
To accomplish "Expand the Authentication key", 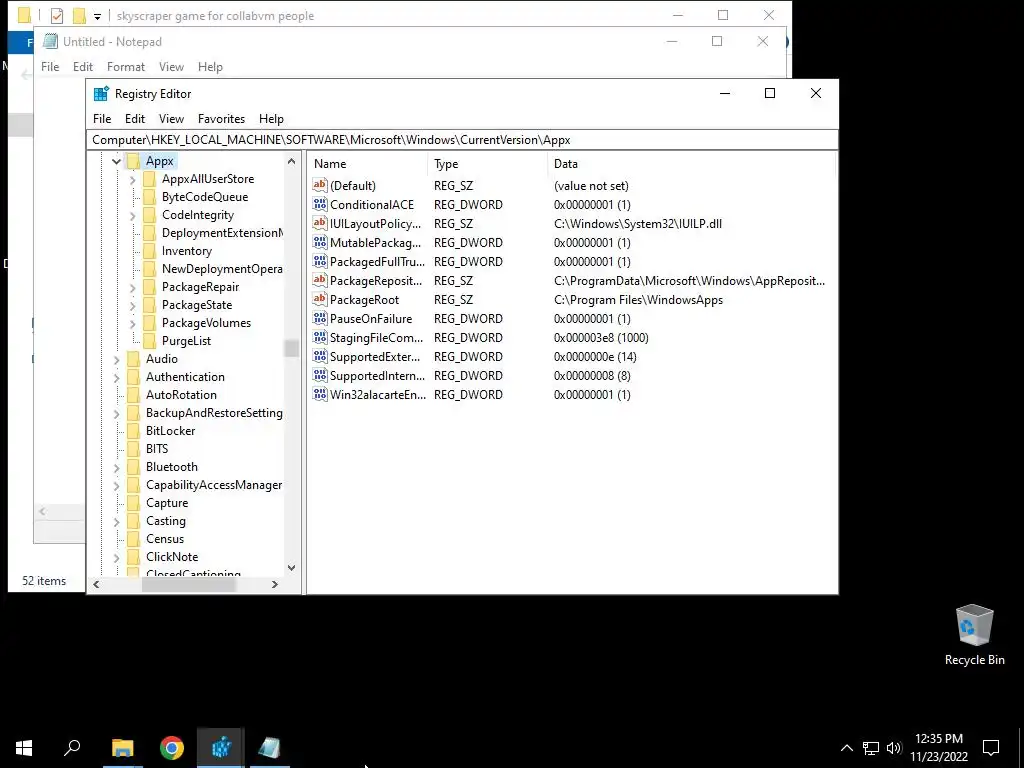I will (116, 377).
